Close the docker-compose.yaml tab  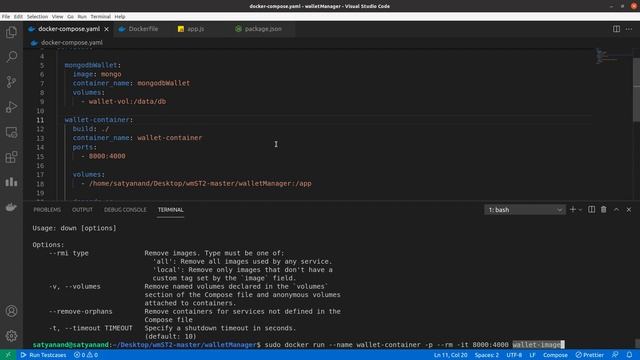coord(107,29)
